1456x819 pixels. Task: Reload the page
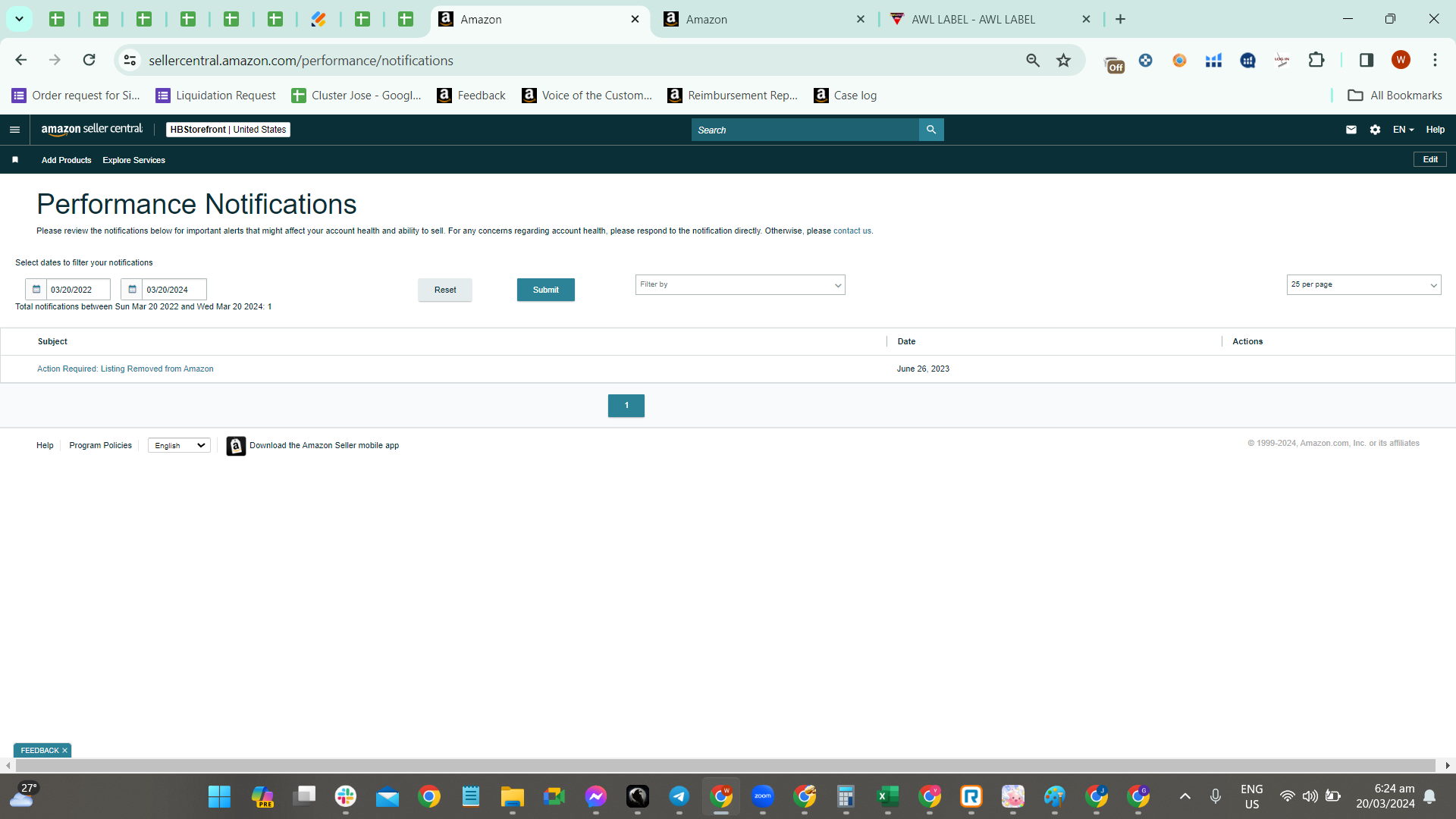[x=89, y=60]
